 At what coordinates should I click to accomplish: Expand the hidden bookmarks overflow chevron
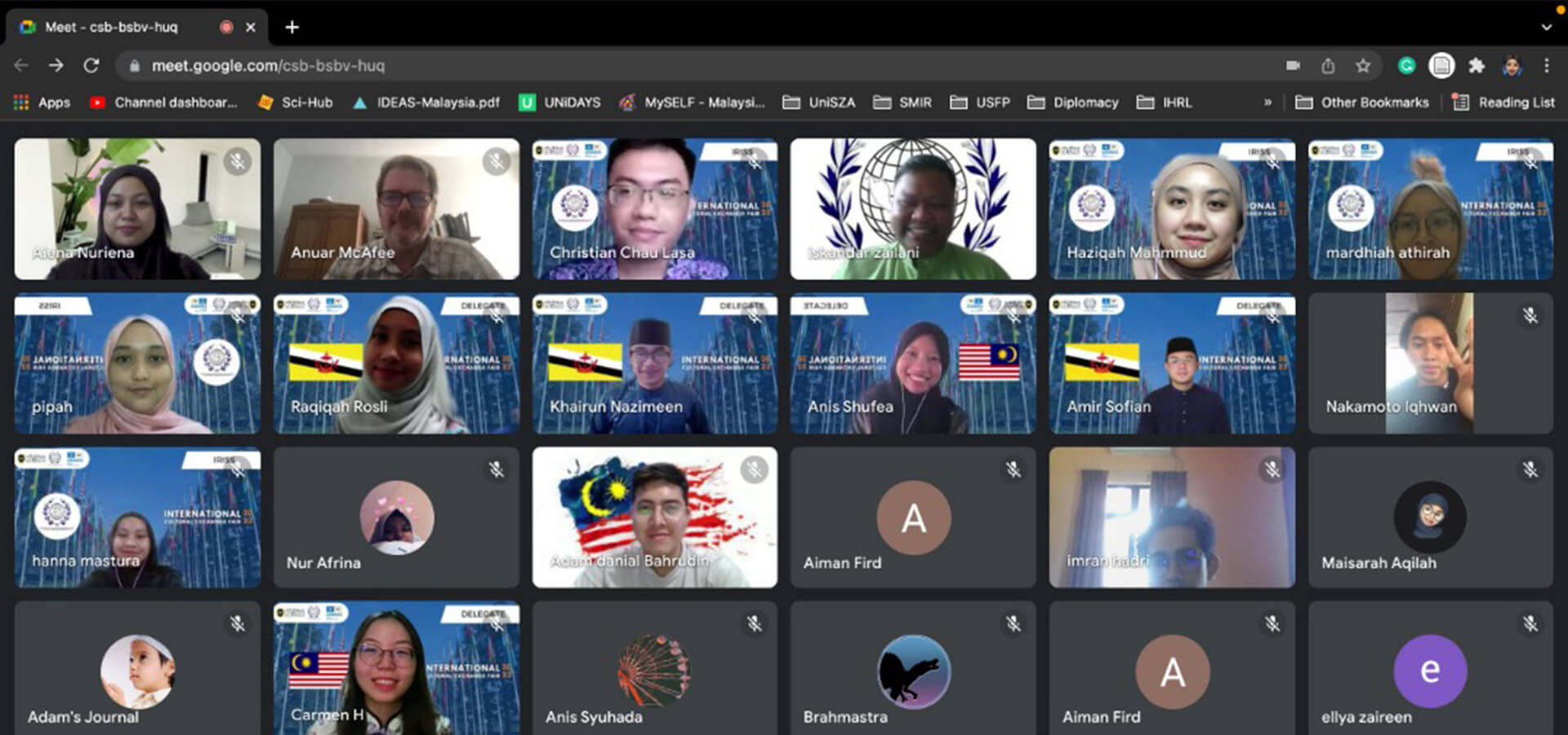[x=1267, y=102]
